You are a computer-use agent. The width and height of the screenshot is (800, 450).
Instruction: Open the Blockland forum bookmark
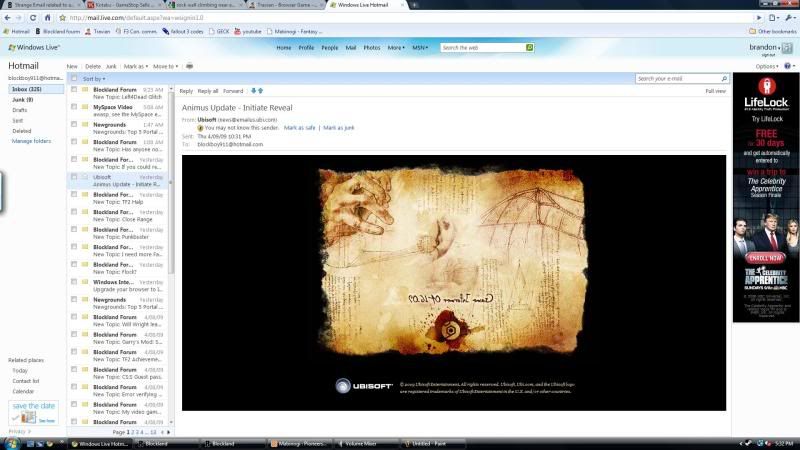[x=58, y=32]
